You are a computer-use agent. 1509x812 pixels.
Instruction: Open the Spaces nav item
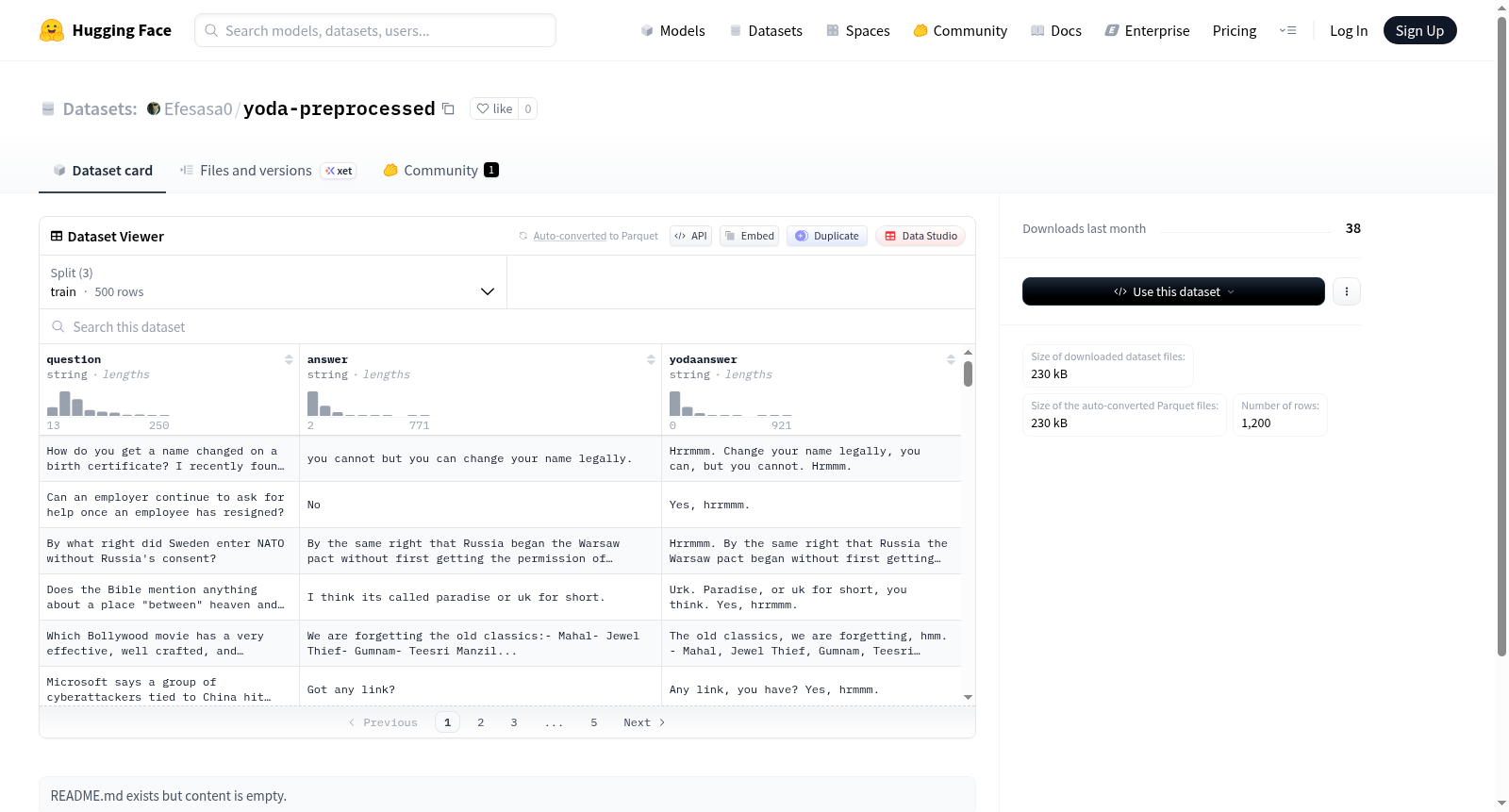pyautogui.click(x=858, y=30)
